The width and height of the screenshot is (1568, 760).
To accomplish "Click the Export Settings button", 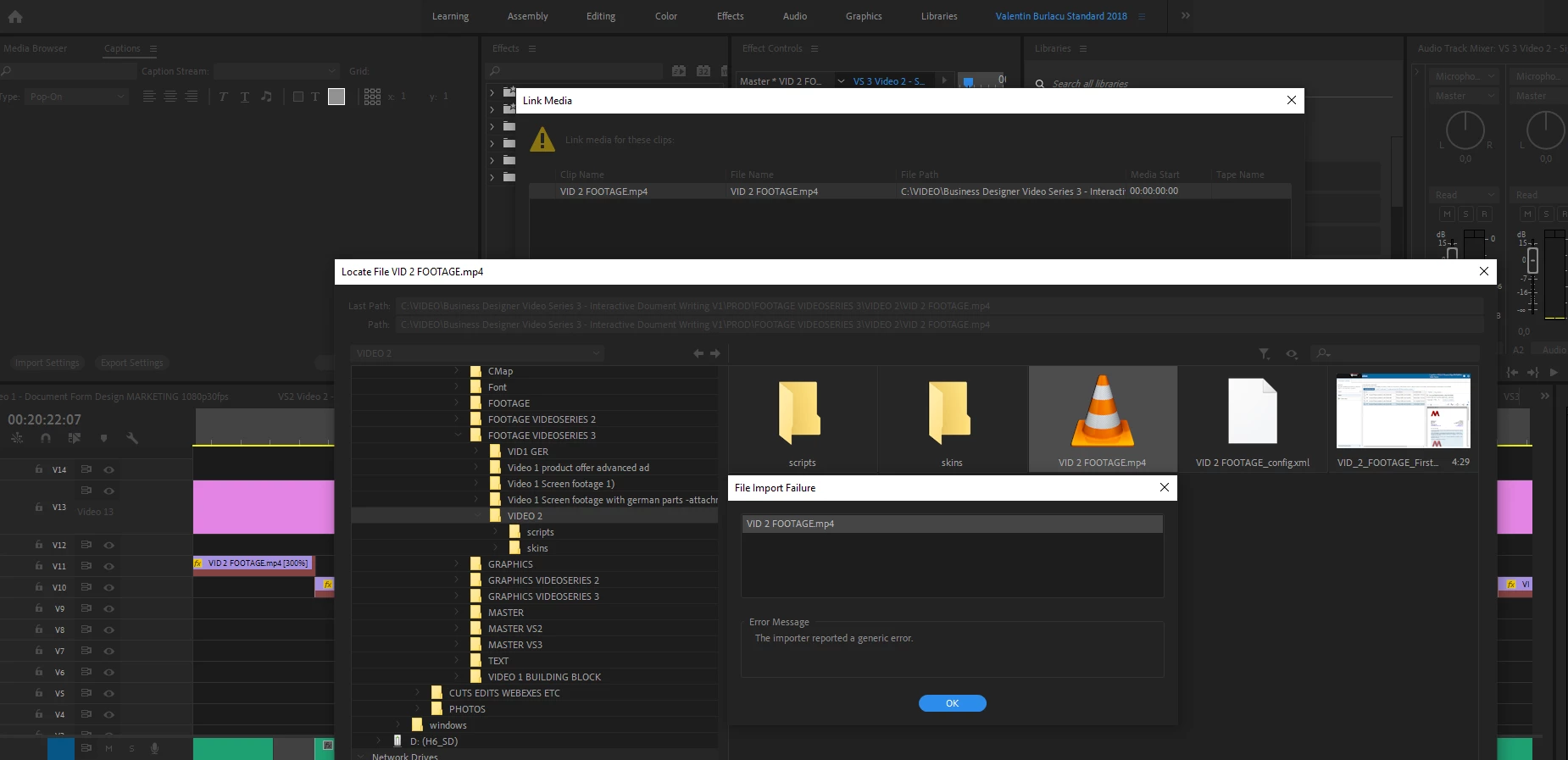I will 131,363.
